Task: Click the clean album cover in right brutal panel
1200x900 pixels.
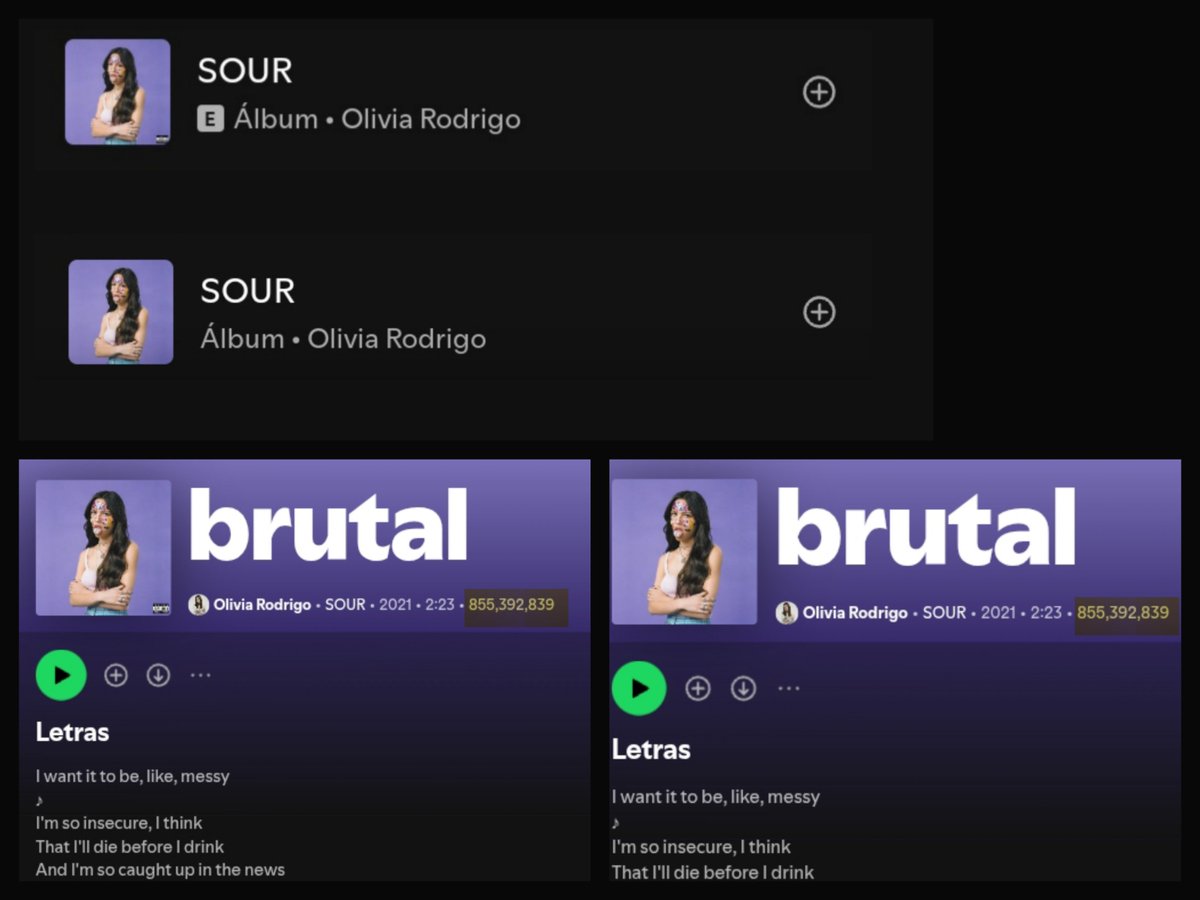Action: click(684, 551)
